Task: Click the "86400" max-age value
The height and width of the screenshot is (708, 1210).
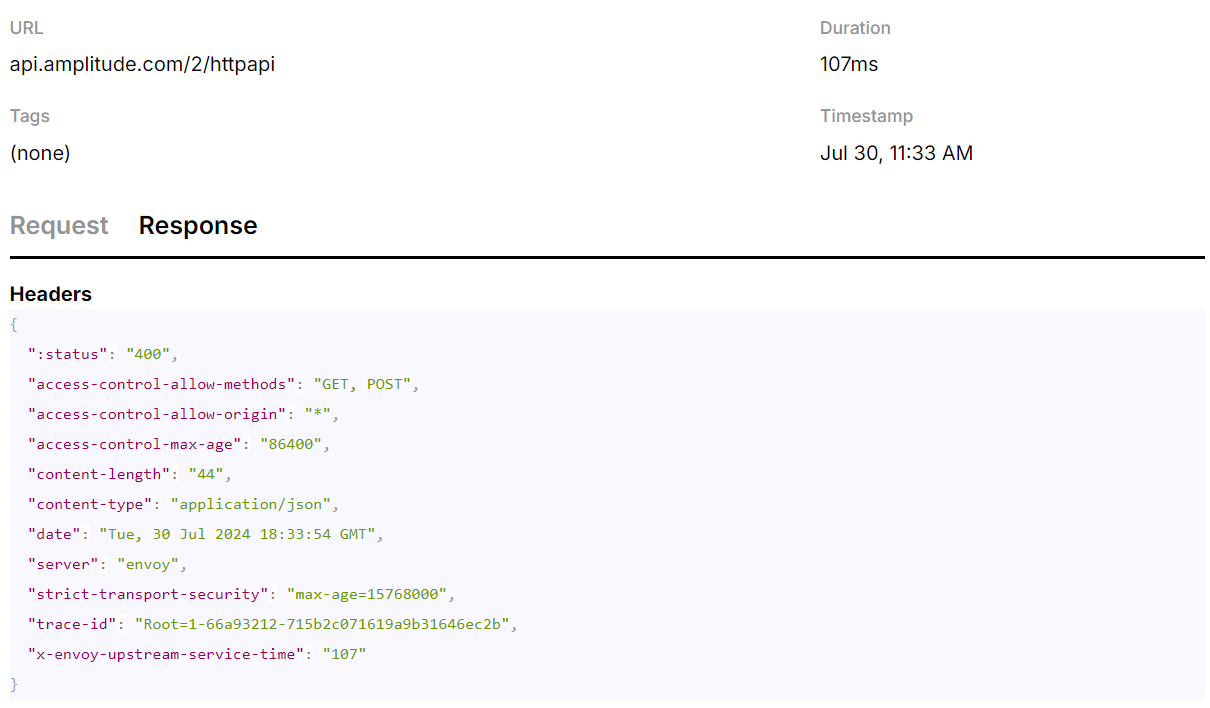Action: pos(291,444)
